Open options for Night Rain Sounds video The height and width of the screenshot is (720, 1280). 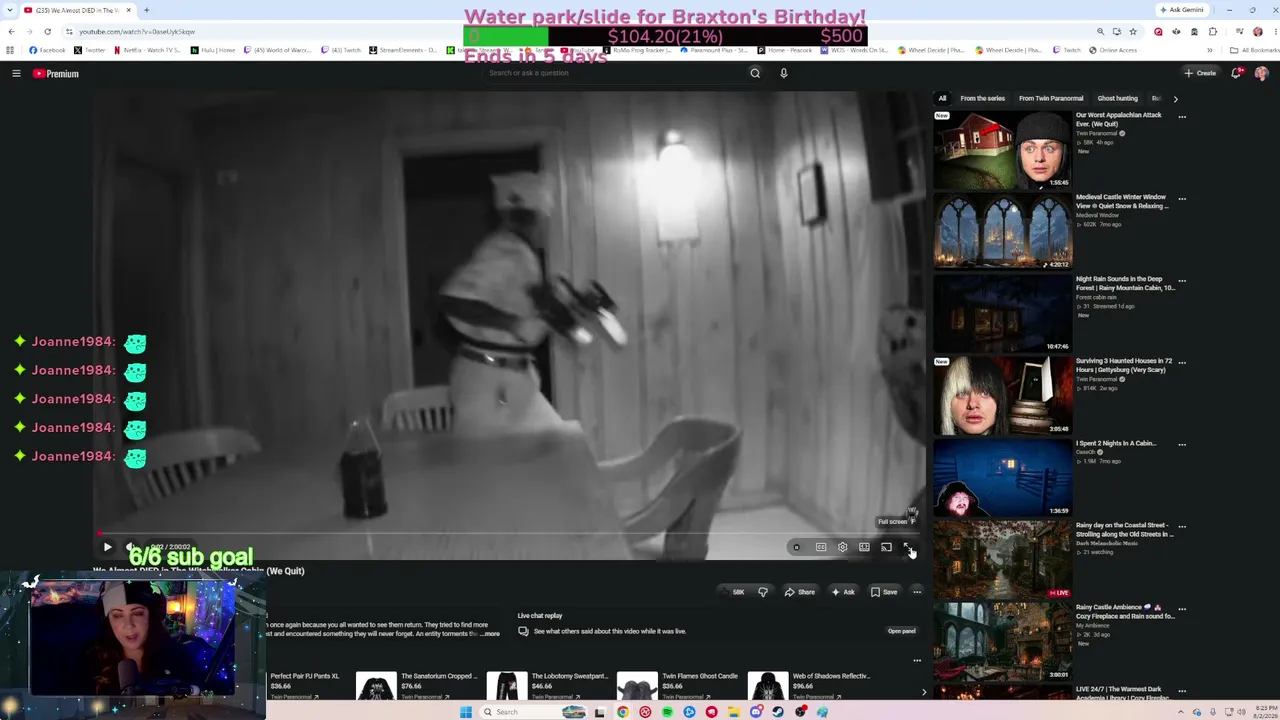(1182, 281)
